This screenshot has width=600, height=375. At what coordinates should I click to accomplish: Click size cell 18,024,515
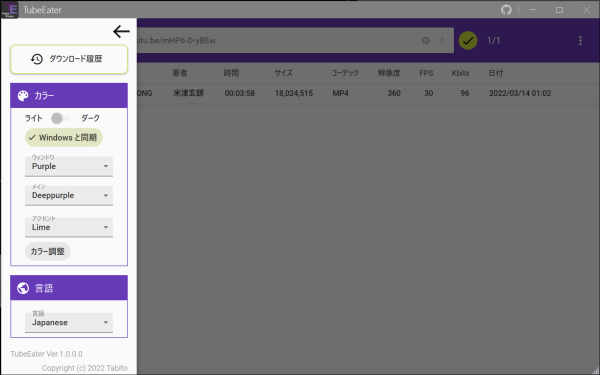pyautogui.click(x=293, y=93)
